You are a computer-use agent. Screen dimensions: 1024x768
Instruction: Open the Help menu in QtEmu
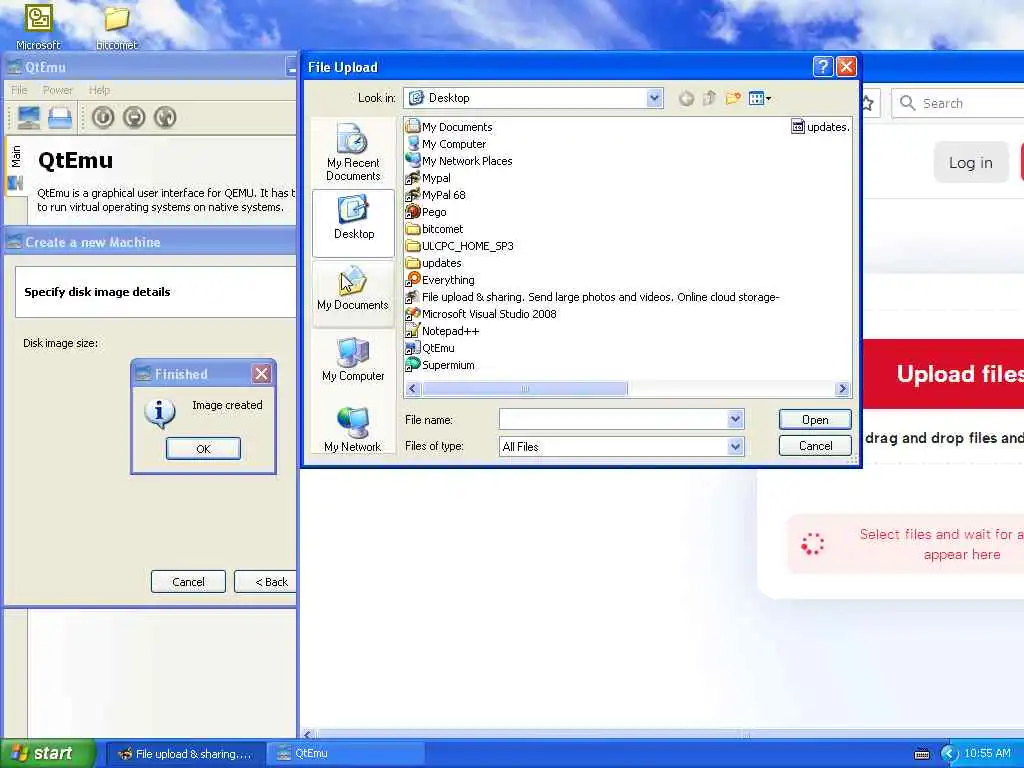[99, 90]
